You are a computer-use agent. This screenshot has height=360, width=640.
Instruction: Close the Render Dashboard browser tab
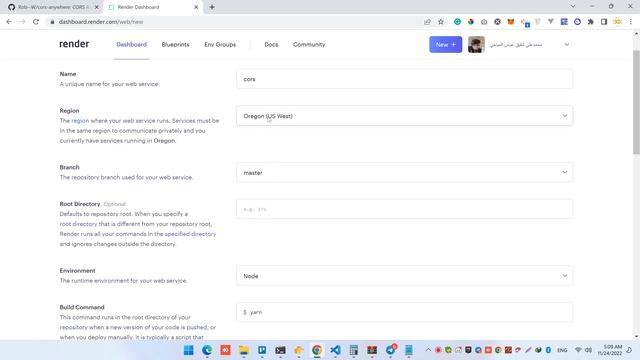tap(196, 7)
